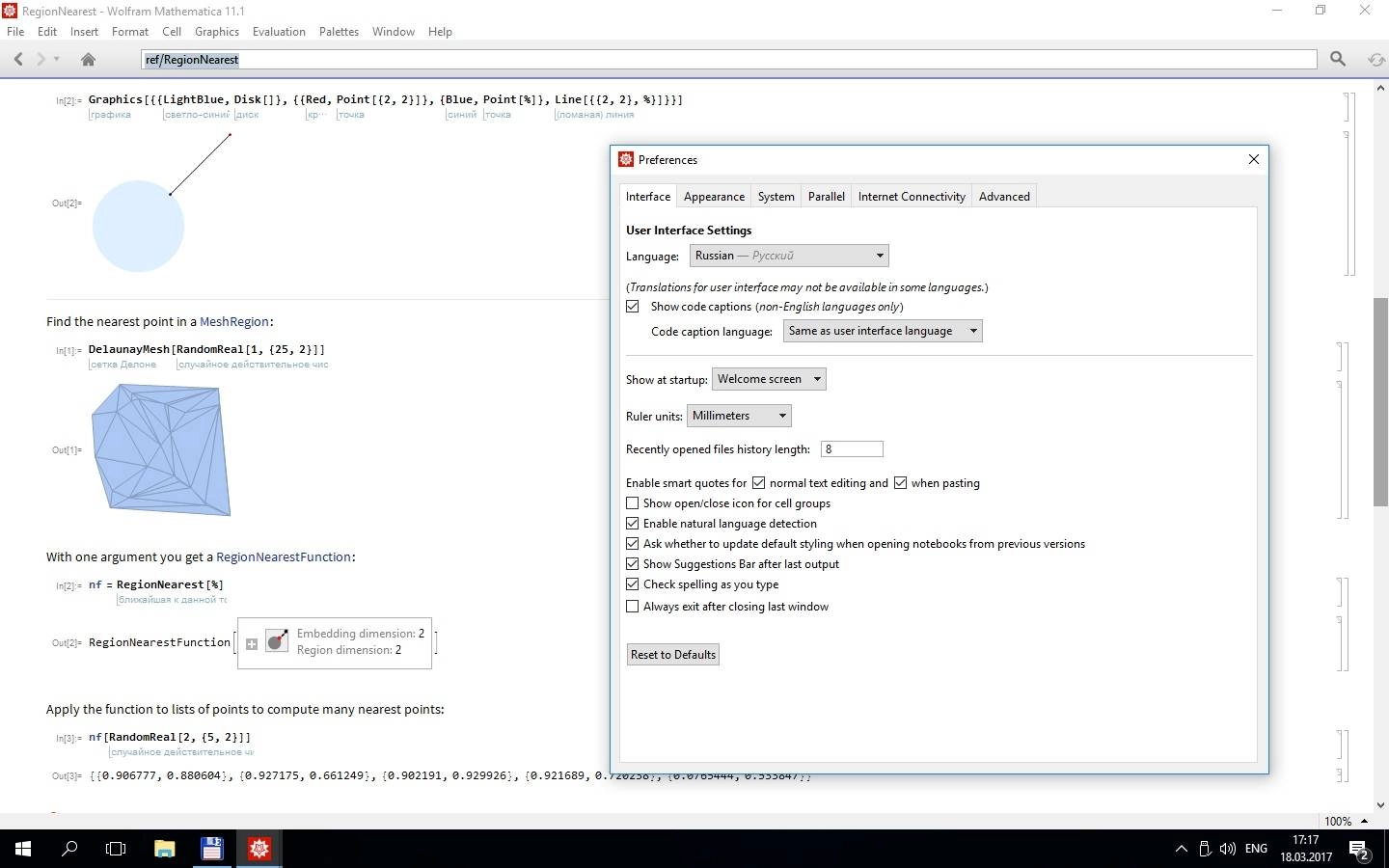This screenshot has height=868, width=1389.
Task: Open the Help menu
Action: pos(440,31)
